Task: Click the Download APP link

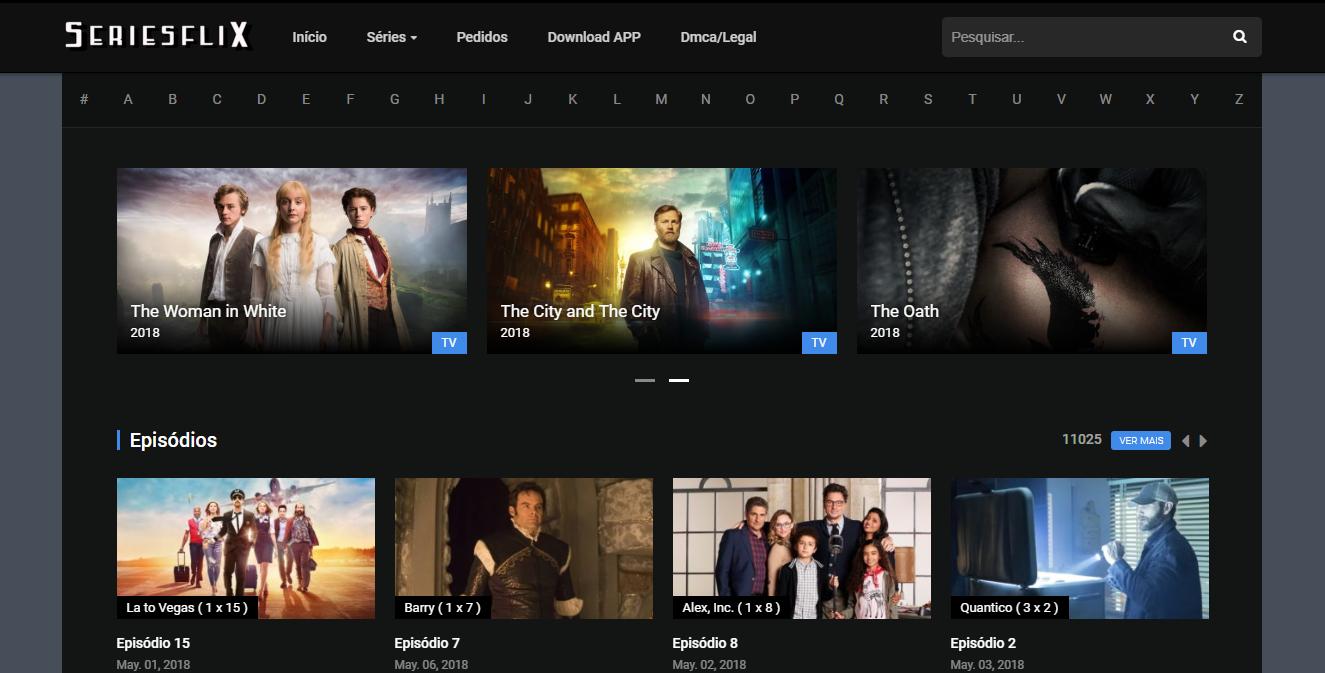Action: [594, 37]
